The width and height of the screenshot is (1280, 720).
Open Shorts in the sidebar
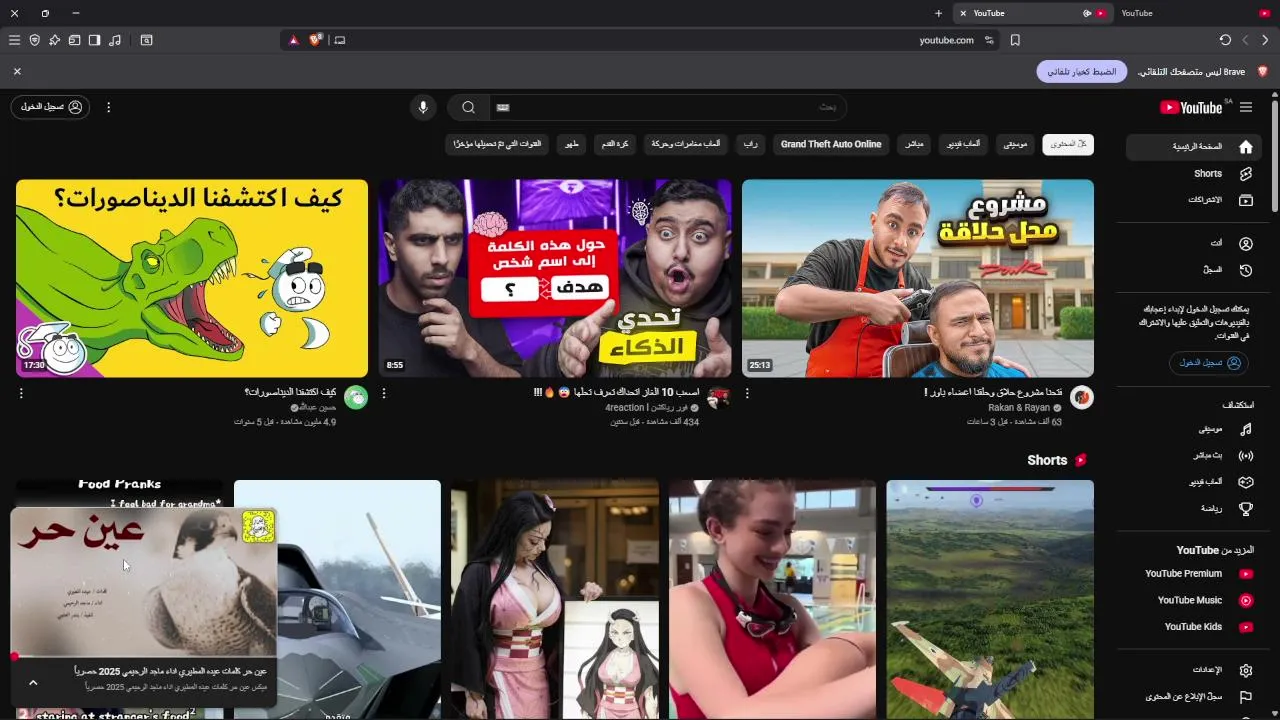[1194, 173]
